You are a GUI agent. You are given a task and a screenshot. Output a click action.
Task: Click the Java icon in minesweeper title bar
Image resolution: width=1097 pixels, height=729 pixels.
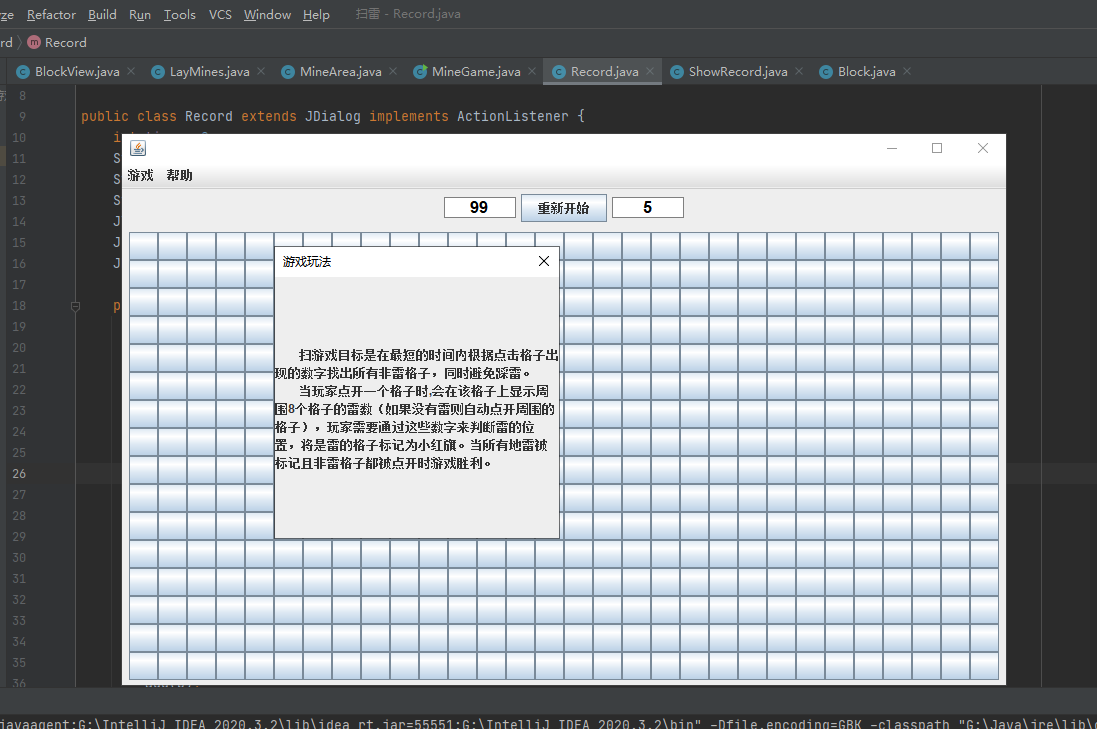(139, 148)
